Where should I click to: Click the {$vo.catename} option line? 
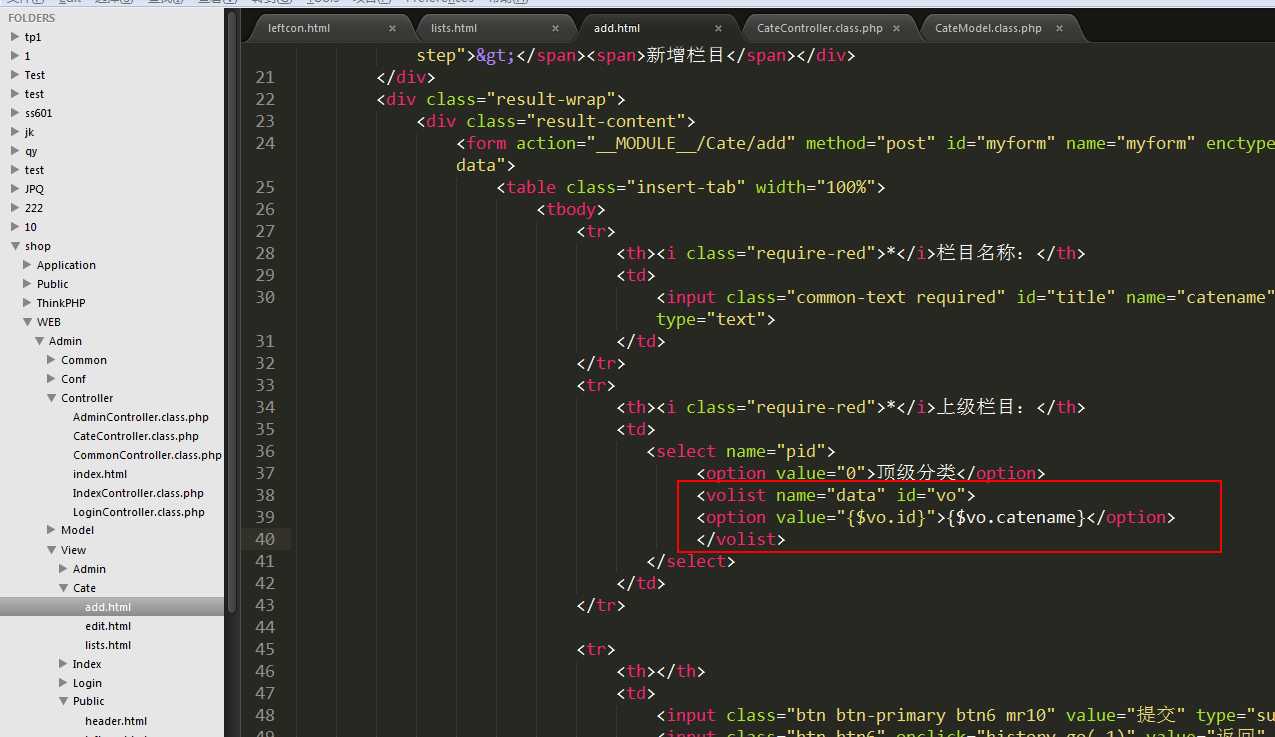[x=936, y=517]
